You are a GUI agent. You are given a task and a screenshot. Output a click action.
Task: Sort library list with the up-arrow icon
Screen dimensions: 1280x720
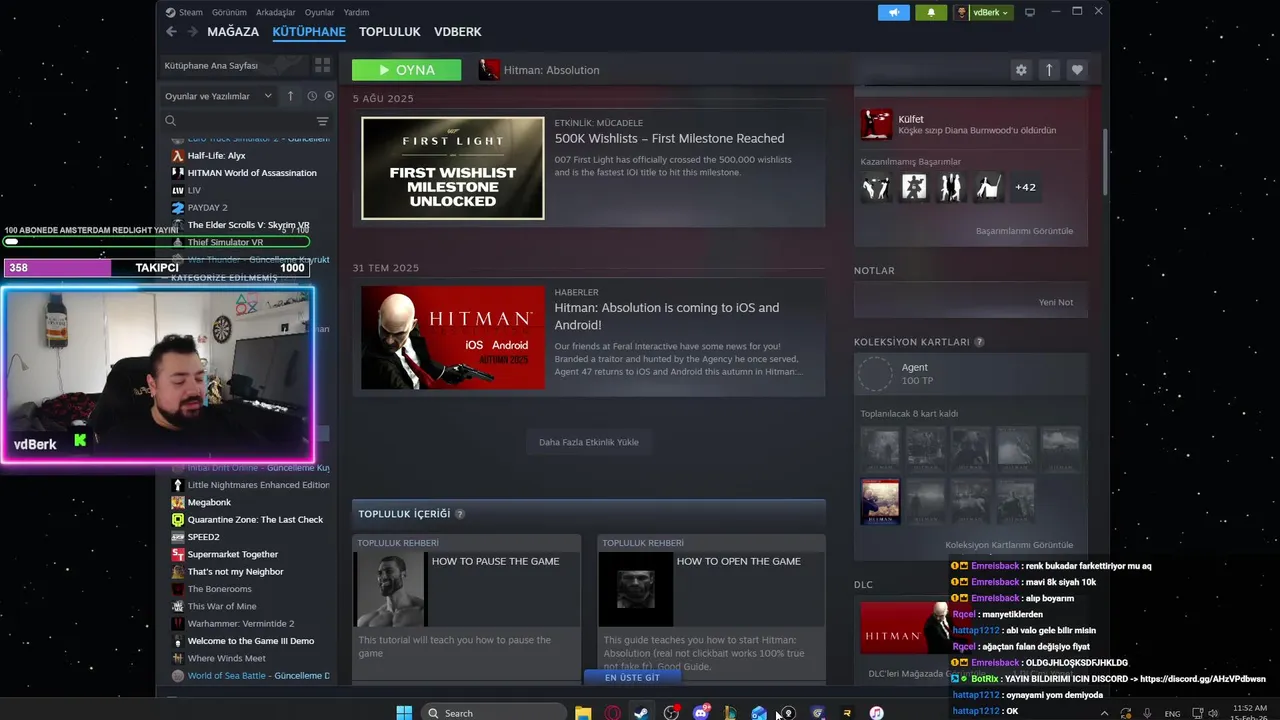tap(290, 96)
